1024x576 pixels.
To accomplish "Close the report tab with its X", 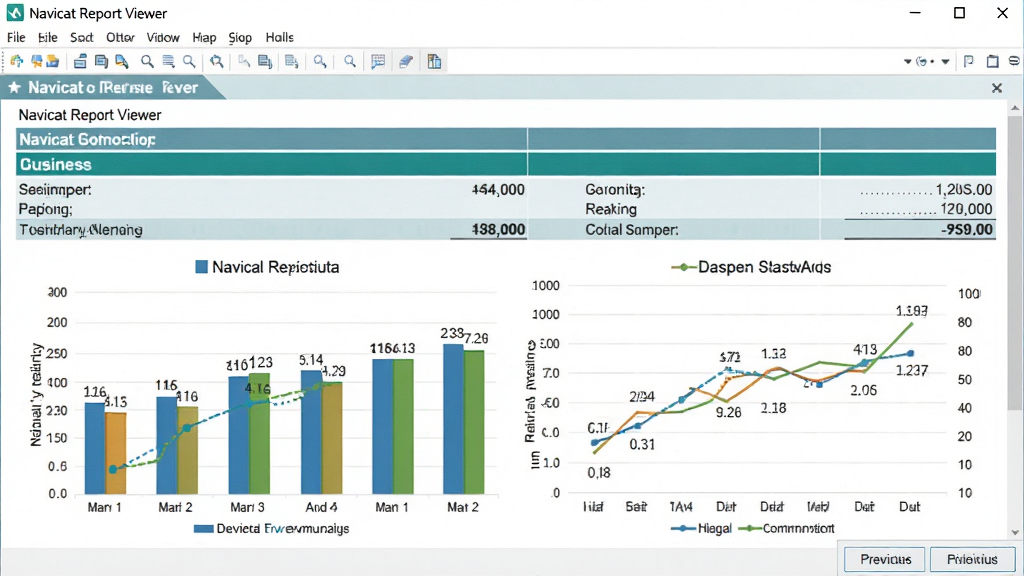I will (997, 88).
